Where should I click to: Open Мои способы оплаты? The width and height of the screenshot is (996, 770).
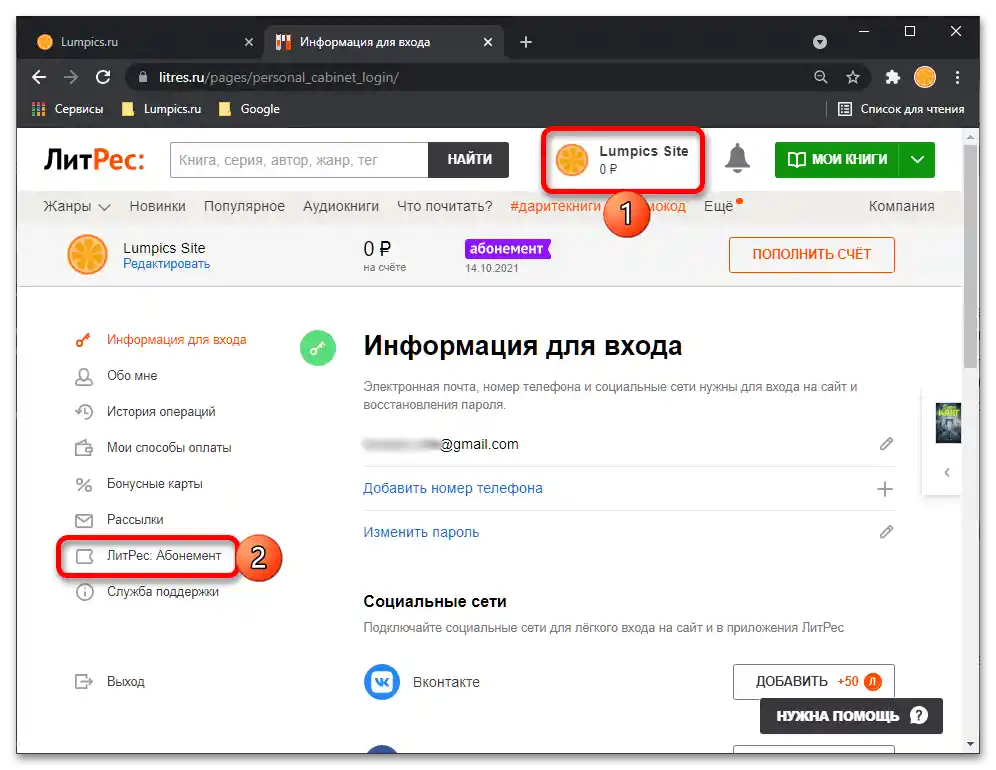pos(169,448)
